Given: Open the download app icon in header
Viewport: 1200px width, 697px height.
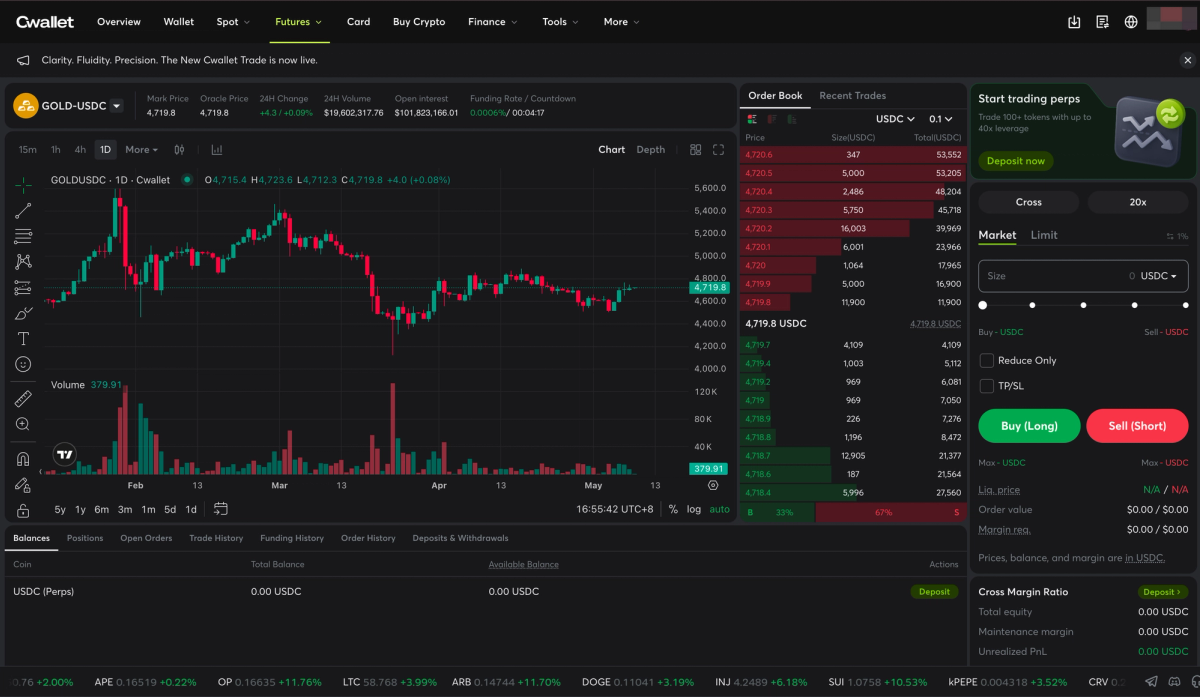Looking at the screenshot, I should [x=1074, y=22].
